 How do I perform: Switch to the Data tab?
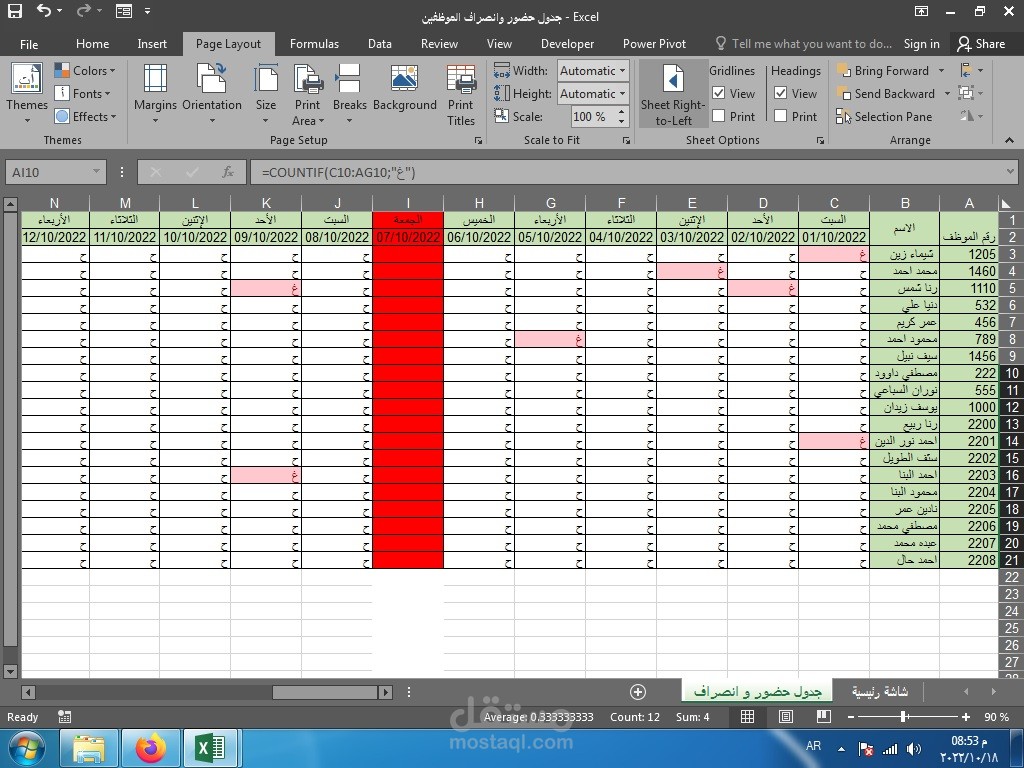tap(379, 44)
